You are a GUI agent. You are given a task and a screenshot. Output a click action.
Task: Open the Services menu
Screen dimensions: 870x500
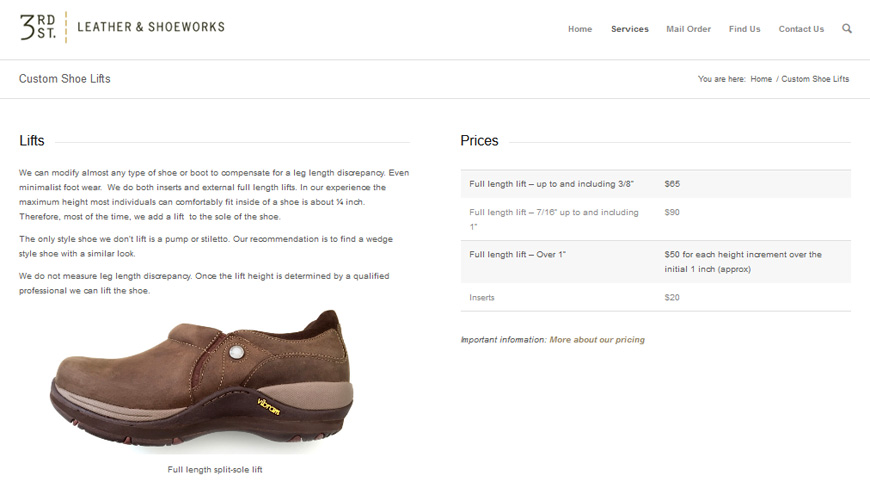tap(630, 29)
